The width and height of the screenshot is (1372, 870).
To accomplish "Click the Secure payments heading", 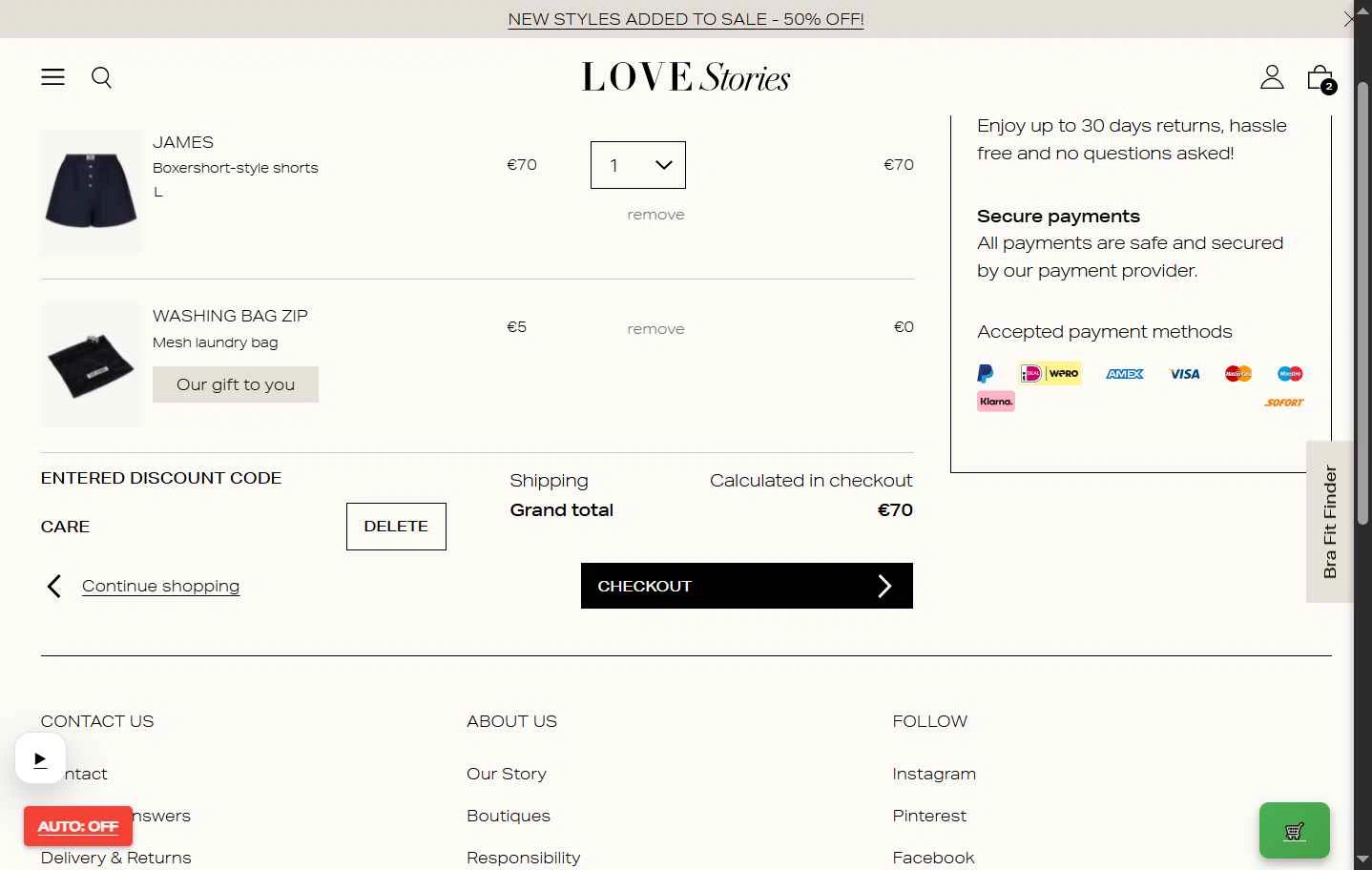I will click(x=1058, y=217).
